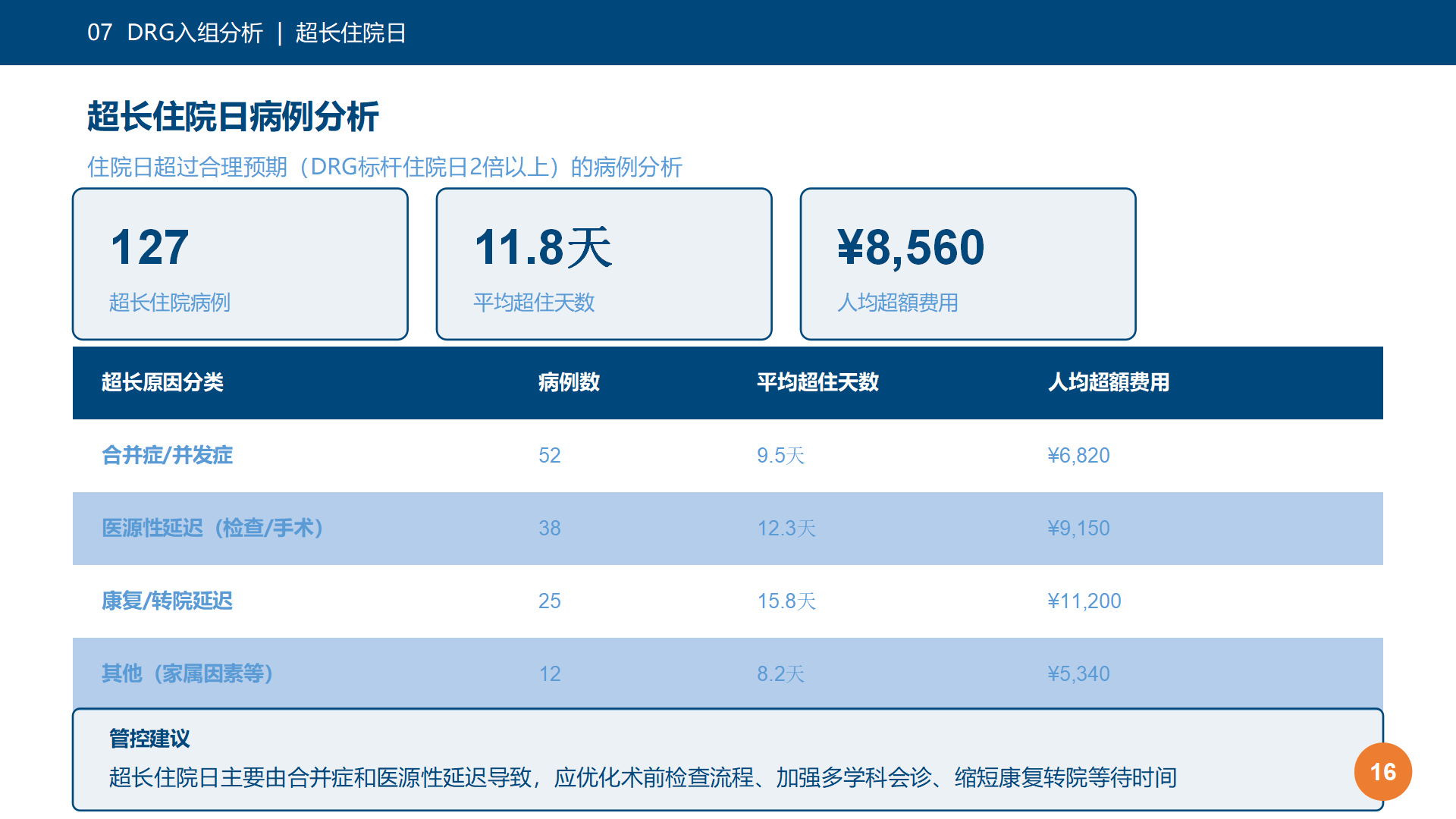Select the row label '合并症/并发症'
Image resolution: width=1456 pixels, height=819 pixels.
coord(167,455)
